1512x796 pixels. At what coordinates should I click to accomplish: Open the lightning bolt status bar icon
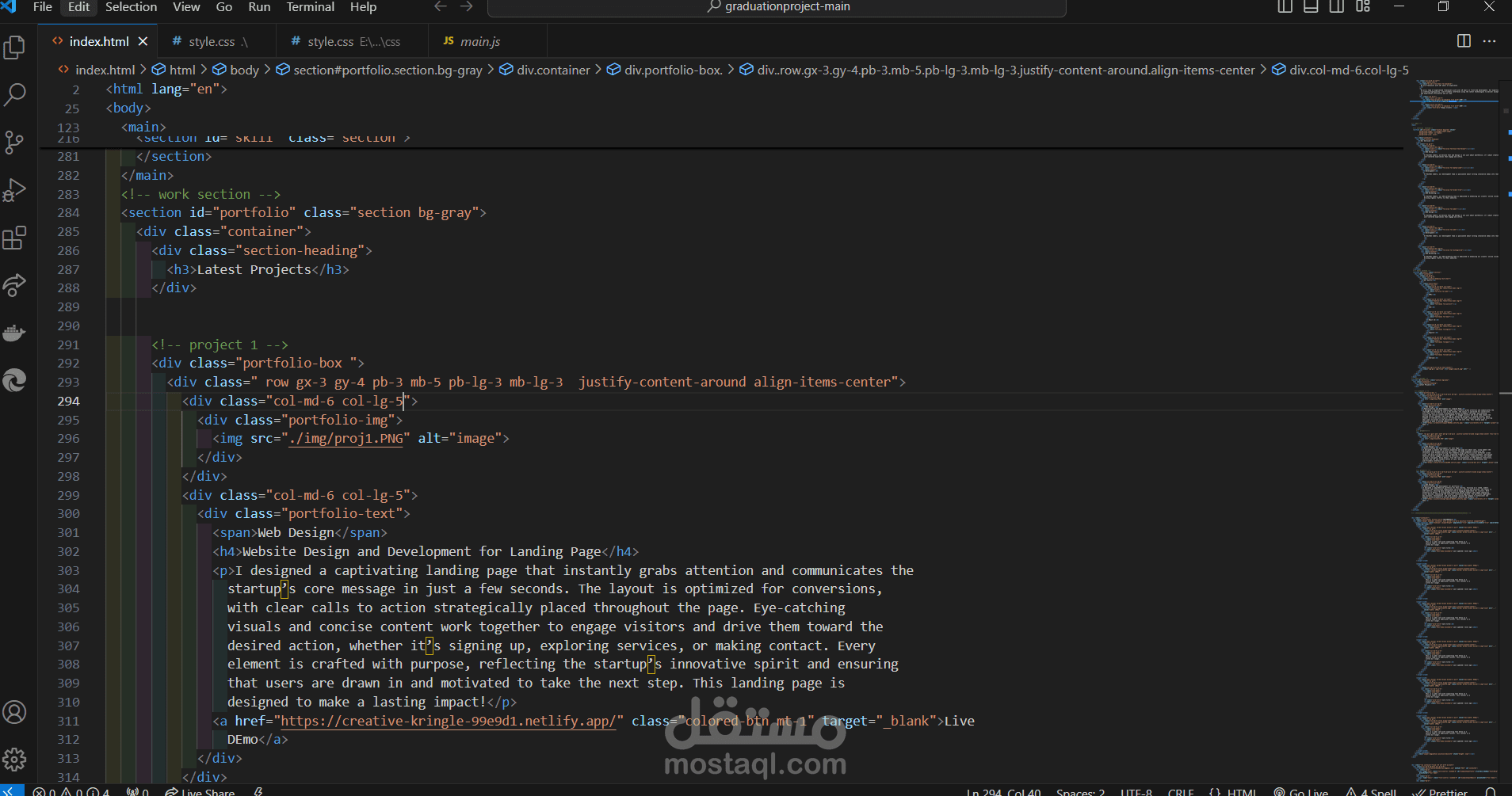tap(258, 791)
